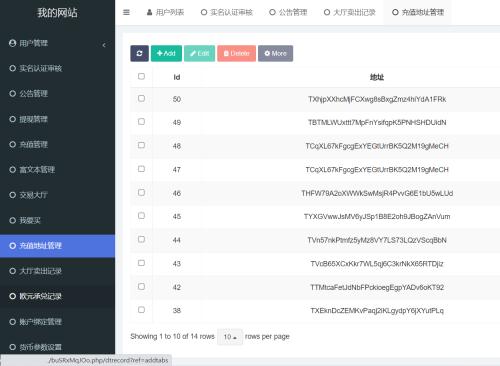Switch to the 用户列表 tab
Image resolution: width=500 pixels, height=366 pixels.
tap(165, 12)
